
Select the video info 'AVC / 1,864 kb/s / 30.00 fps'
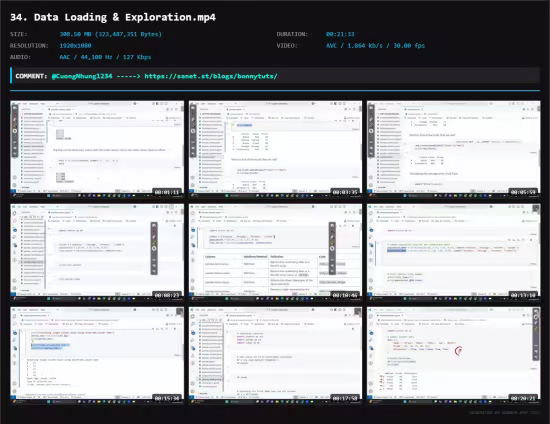(375, 46)
